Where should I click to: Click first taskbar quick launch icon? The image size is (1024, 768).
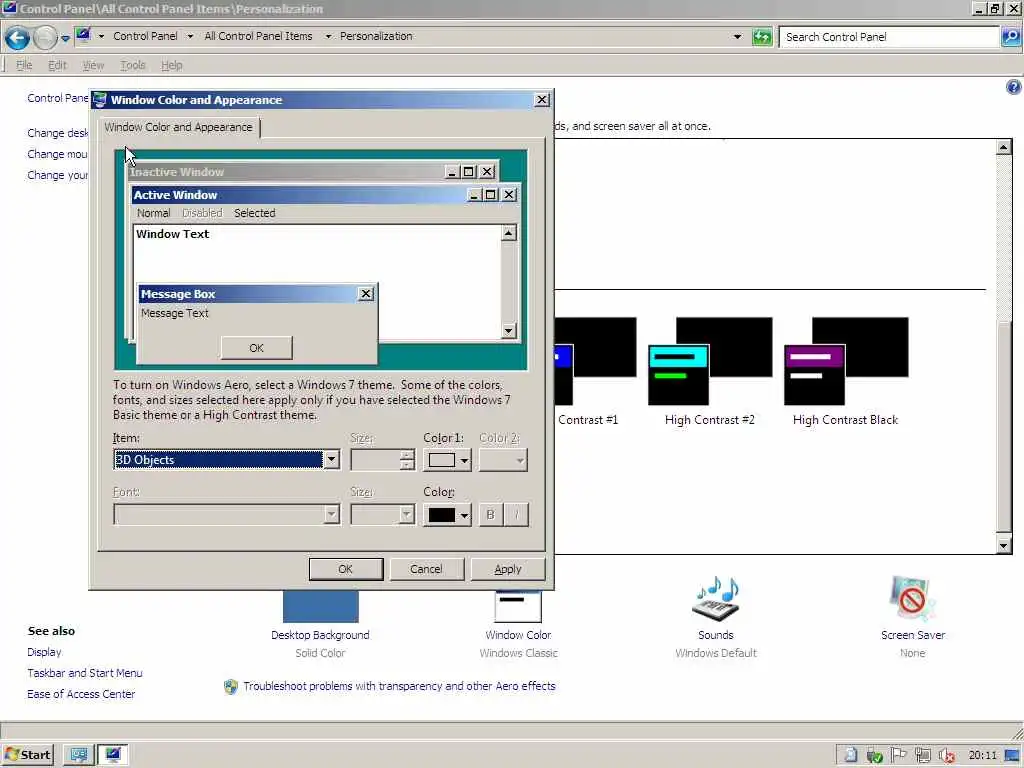[x=79, y=755]
